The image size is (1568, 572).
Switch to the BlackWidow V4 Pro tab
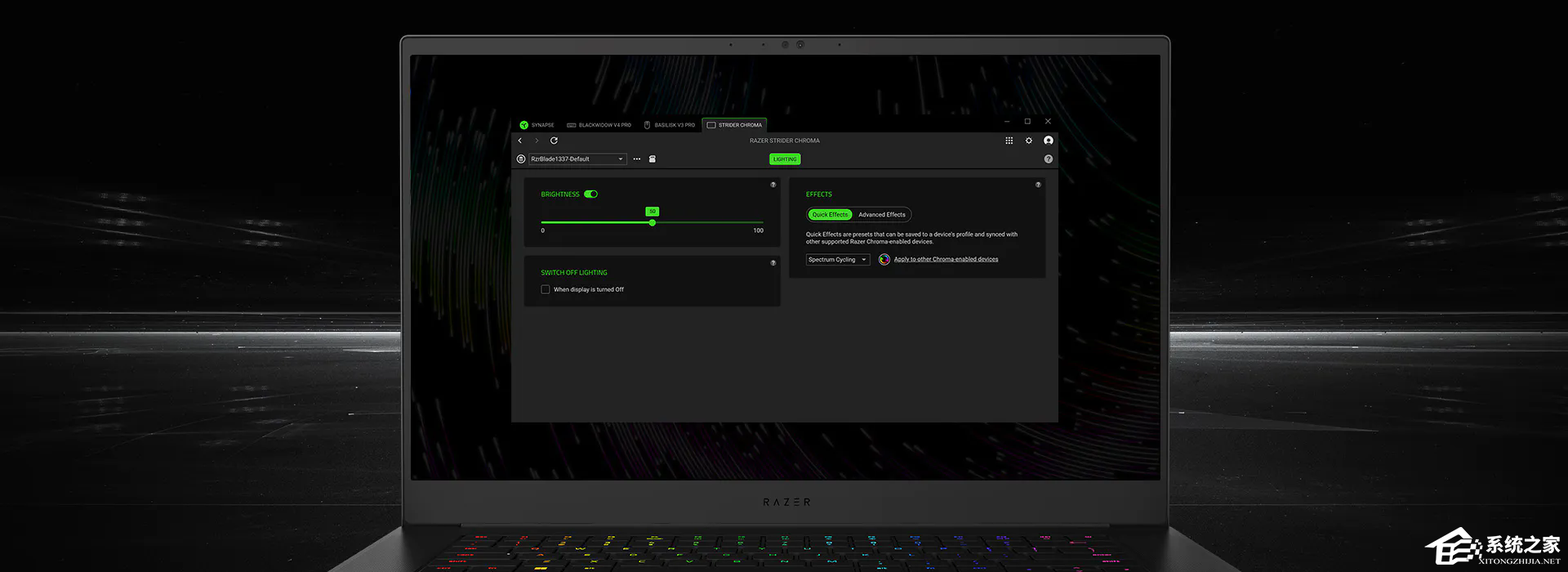click(x=599, y=125)
